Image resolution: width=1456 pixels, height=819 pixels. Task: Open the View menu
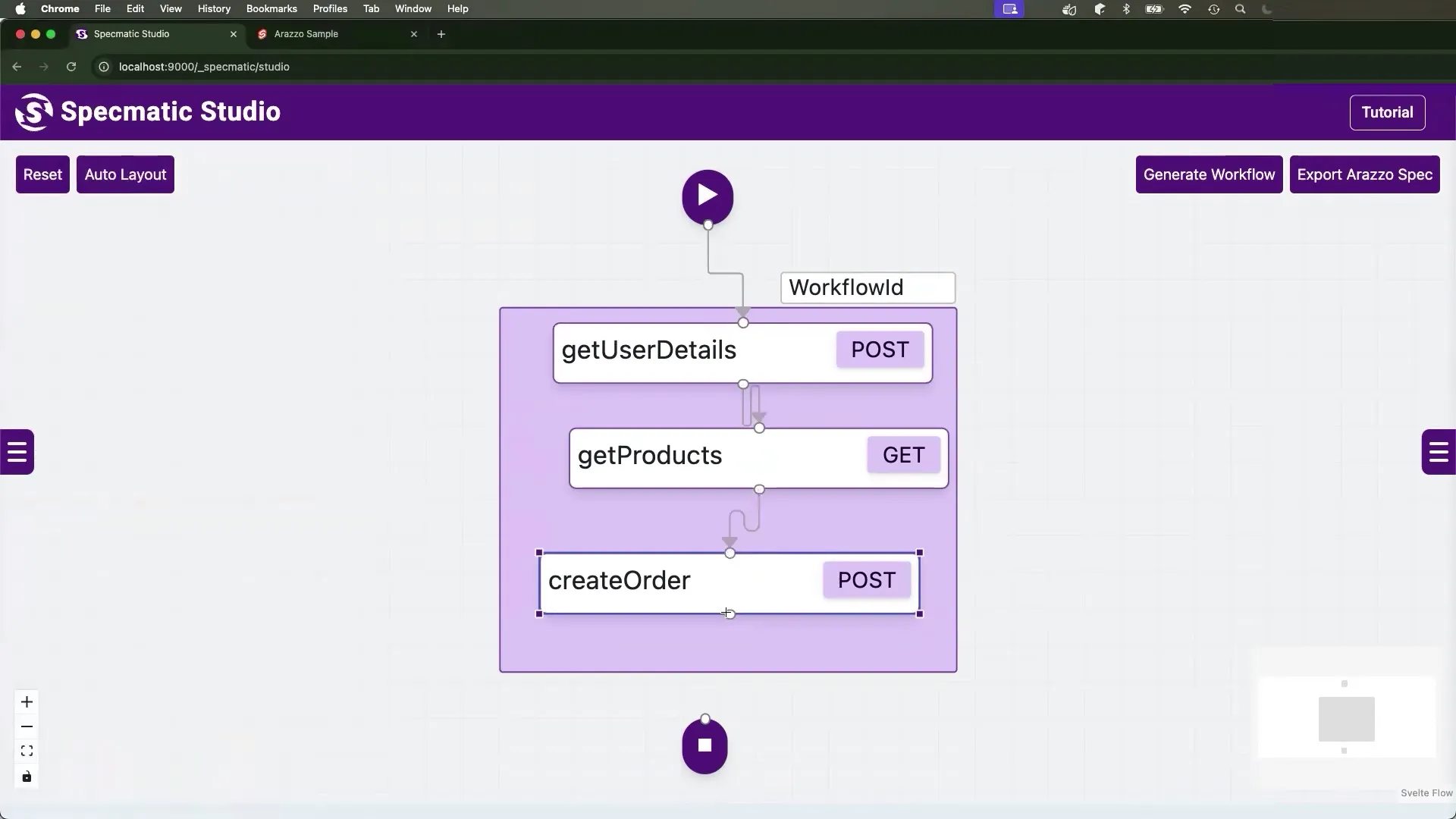pos(171,9)
